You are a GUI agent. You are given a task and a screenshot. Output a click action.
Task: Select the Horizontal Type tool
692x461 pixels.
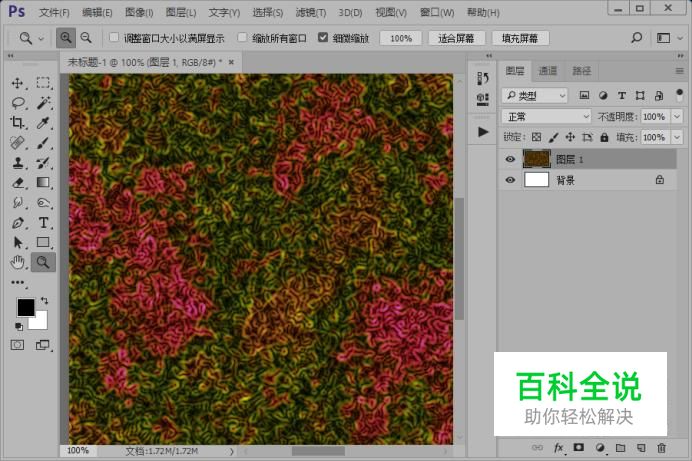[x=43, y=222]
